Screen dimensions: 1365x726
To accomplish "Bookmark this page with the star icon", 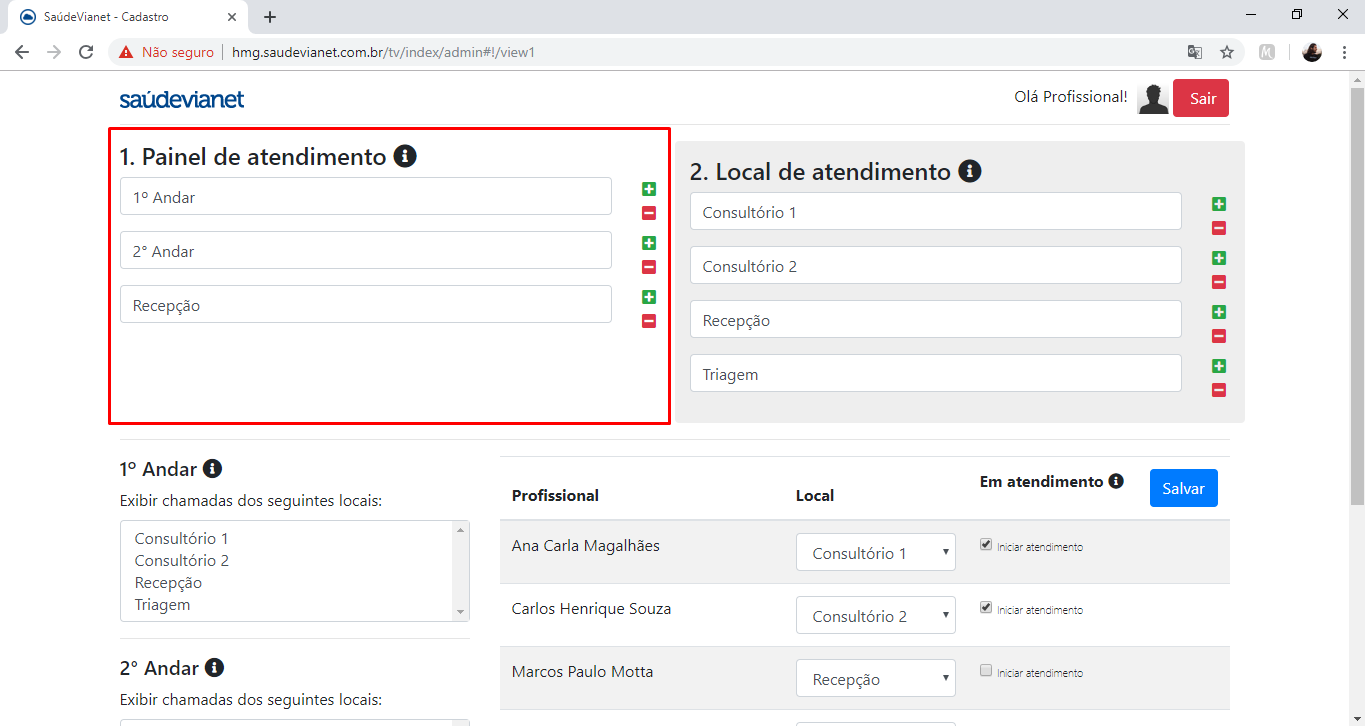I will point(1226,52).
